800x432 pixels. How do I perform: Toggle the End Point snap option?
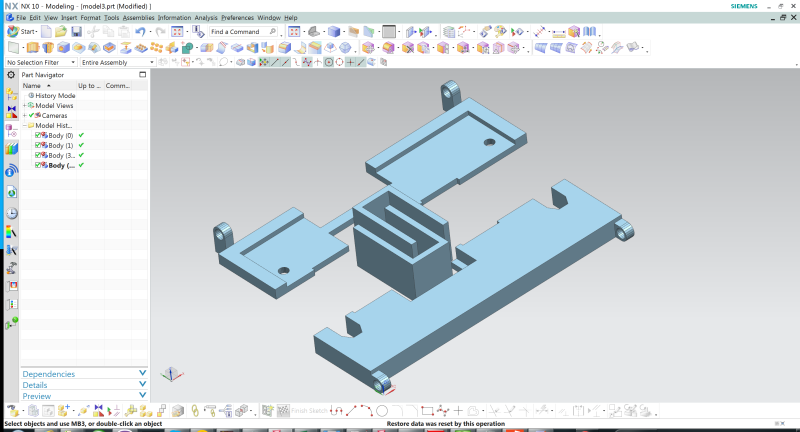pos(275,62)
